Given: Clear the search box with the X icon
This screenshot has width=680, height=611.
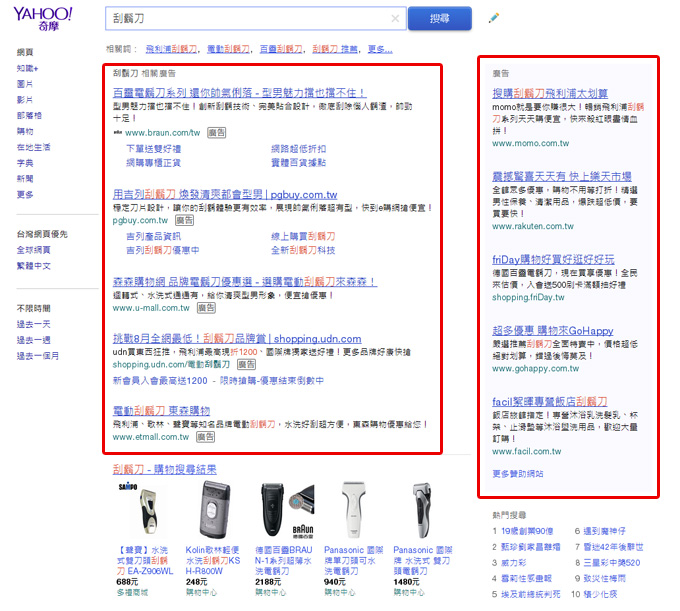Looking at the screenshot, I should click(x=395, y=19).
